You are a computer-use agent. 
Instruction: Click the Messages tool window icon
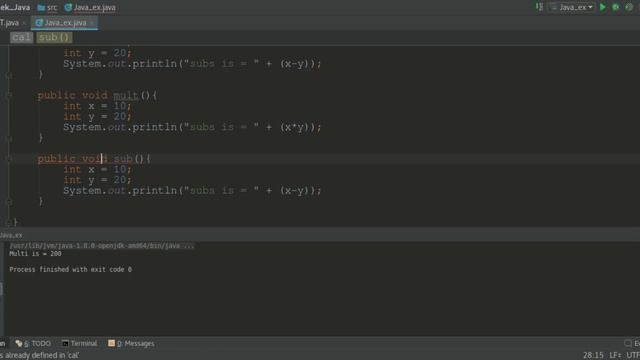[x=111, y=343]
